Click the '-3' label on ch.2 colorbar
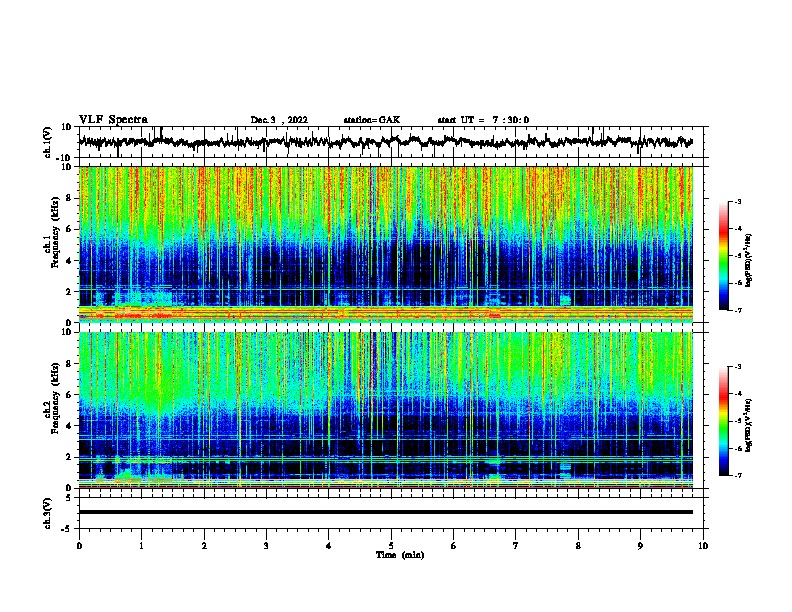 738,367
